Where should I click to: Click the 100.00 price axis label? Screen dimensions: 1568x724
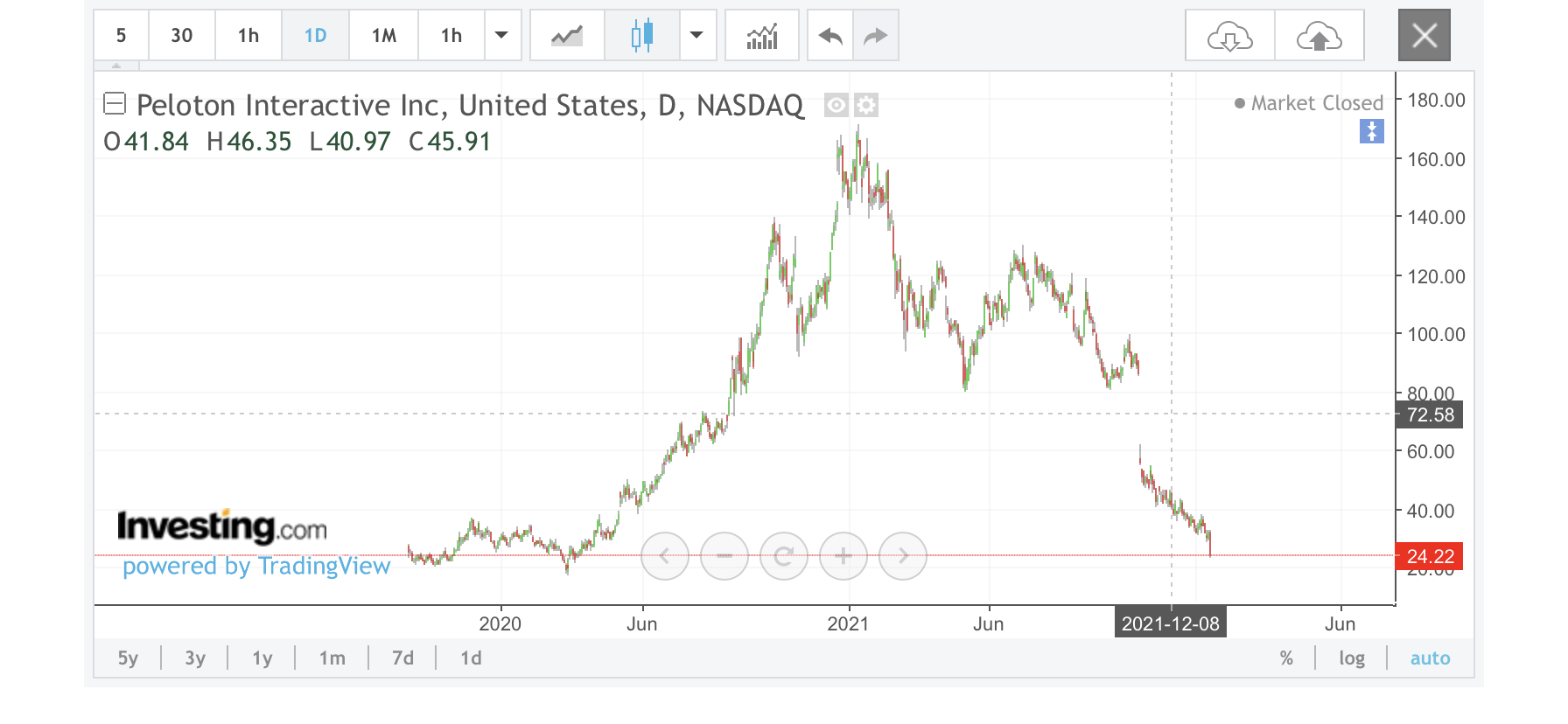[x=1436, y=335]
